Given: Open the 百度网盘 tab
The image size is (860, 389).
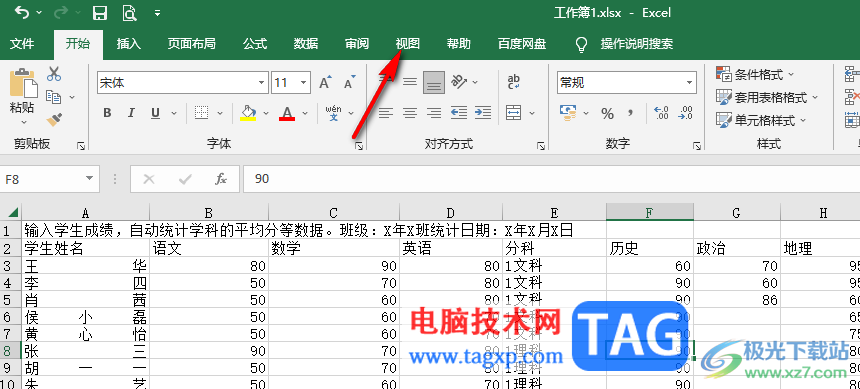Looking at the screenshot, I should pos(522,44).
